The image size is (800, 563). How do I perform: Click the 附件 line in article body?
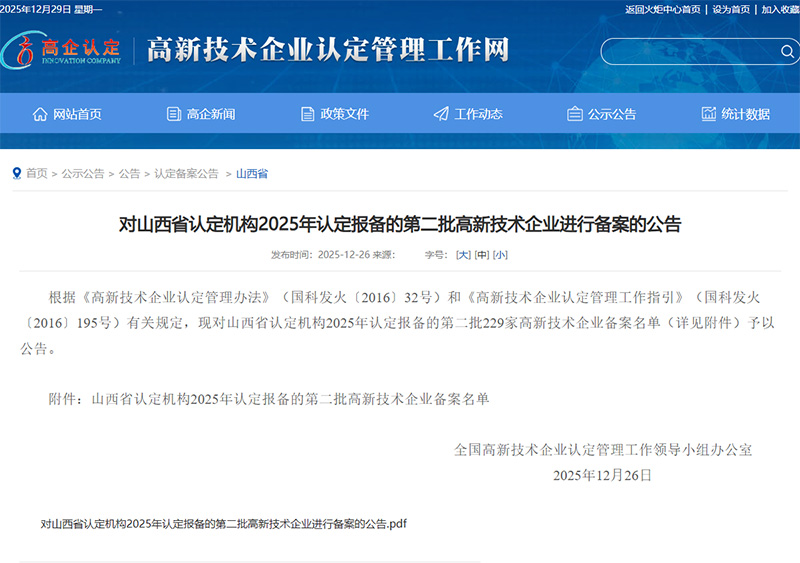point(269,399)
